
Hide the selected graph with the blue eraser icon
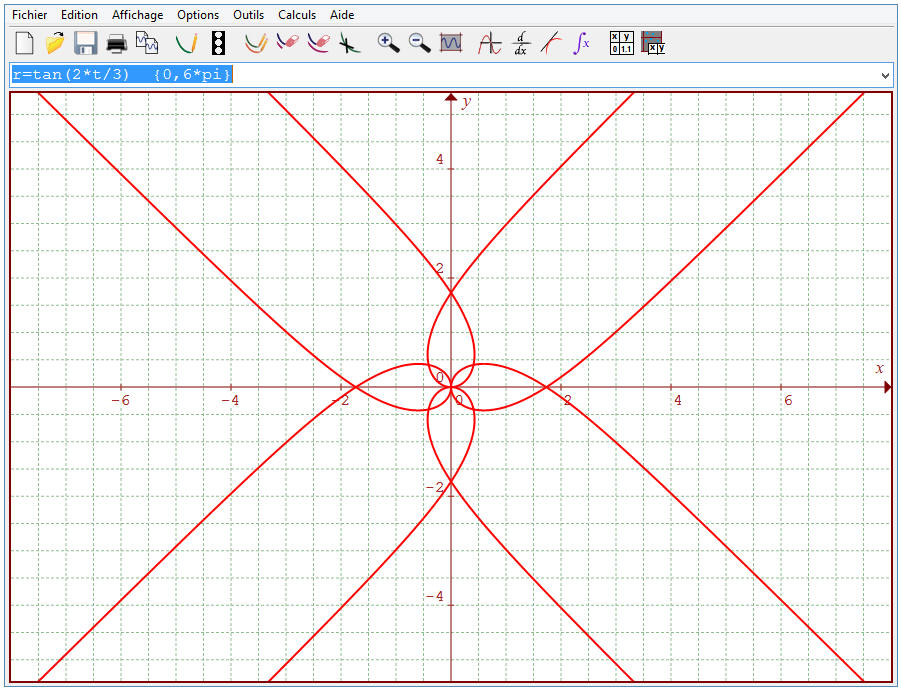point(287,43)
